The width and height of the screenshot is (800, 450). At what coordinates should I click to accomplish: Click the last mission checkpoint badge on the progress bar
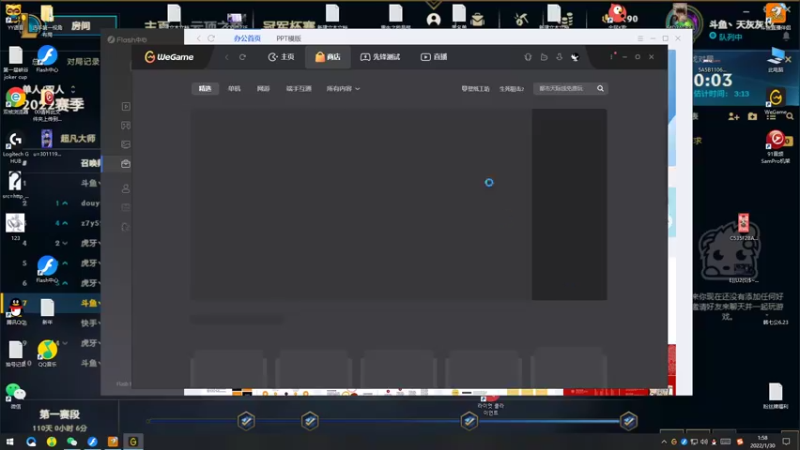[629, 421]
